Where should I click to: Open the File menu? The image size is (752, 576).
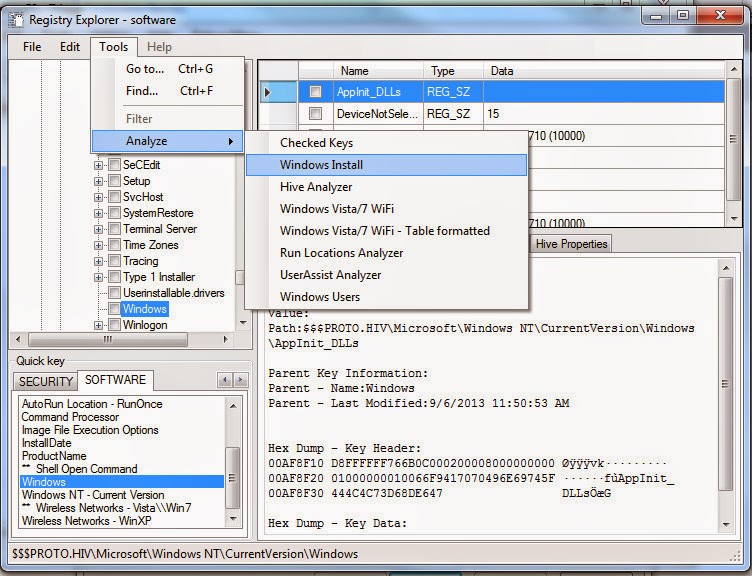pyautogui.click(x=32, y=47)
